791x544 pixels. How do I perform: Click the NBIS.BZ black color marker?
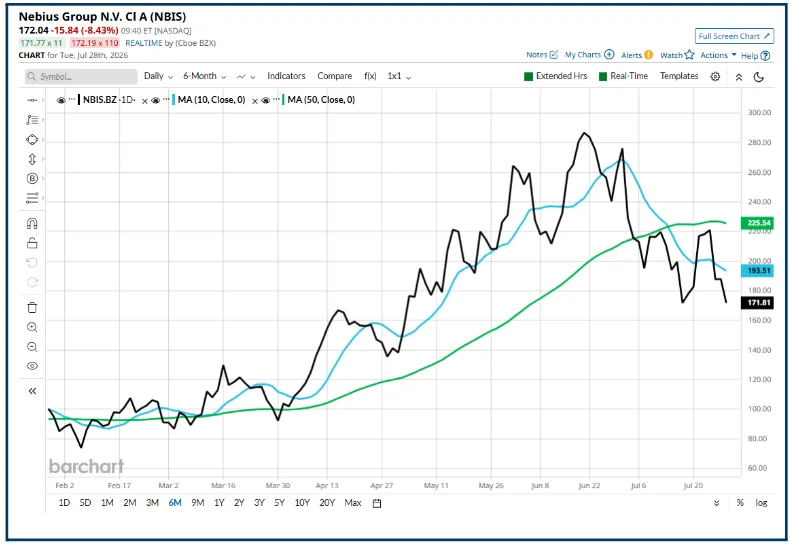click(x=79, y=100)
